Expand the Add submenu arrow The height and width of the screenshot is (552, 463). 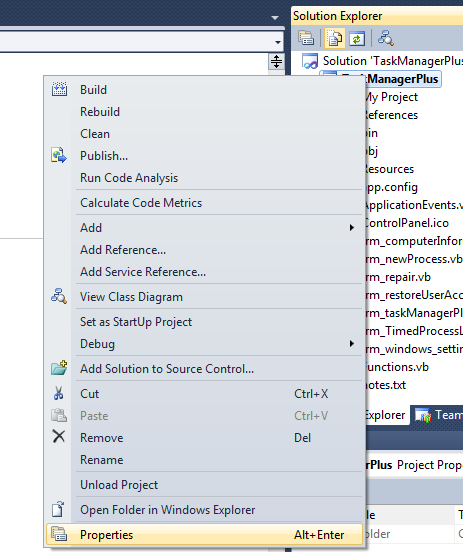pos(351,227)
